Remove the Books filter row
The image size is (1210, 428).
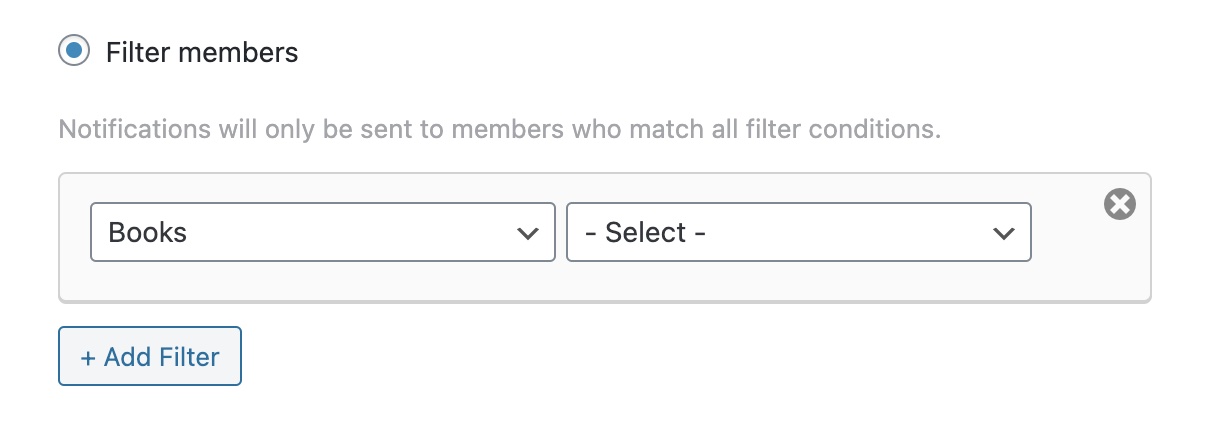[x=1120, y=205]
